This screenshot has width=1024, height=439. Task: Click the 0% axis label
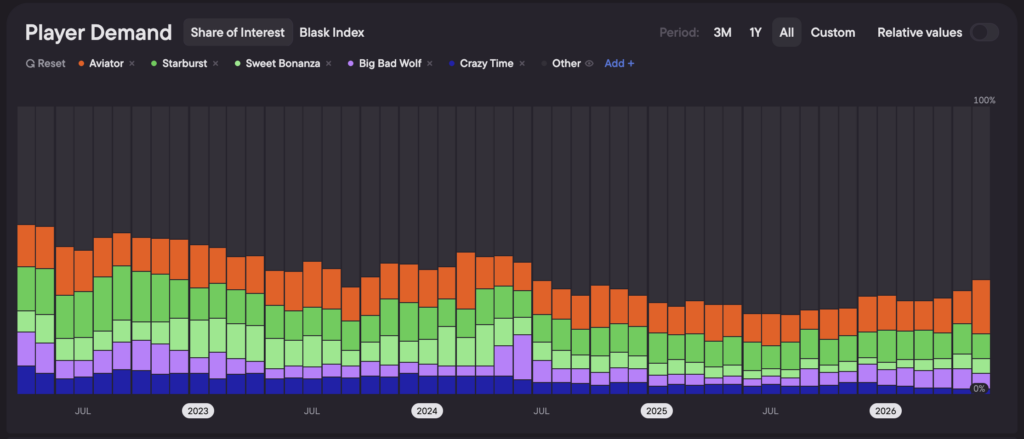pyautogui.click(x=980, y=388)
